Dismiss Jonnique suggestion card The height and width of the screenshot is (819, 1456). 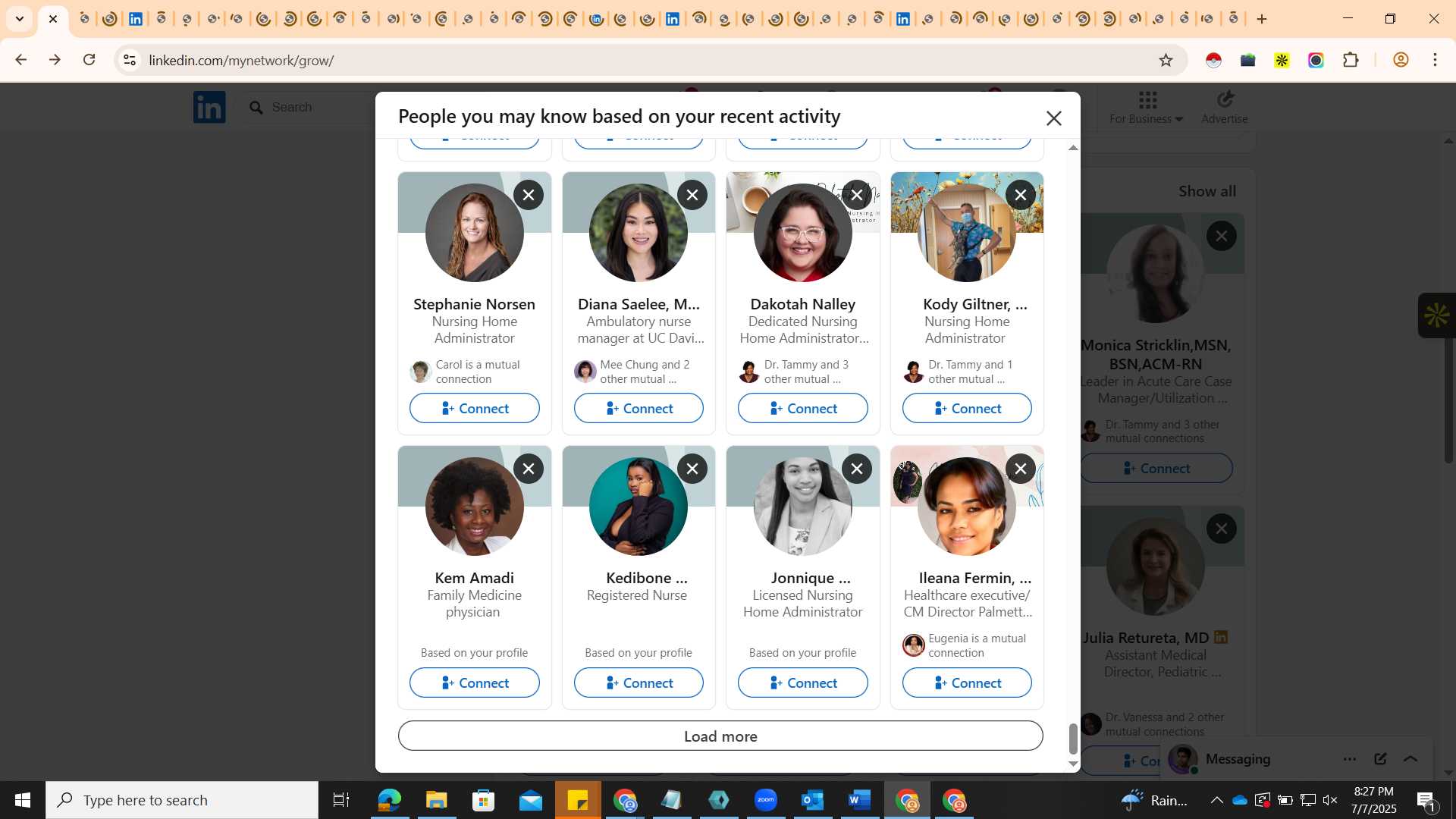857,469
